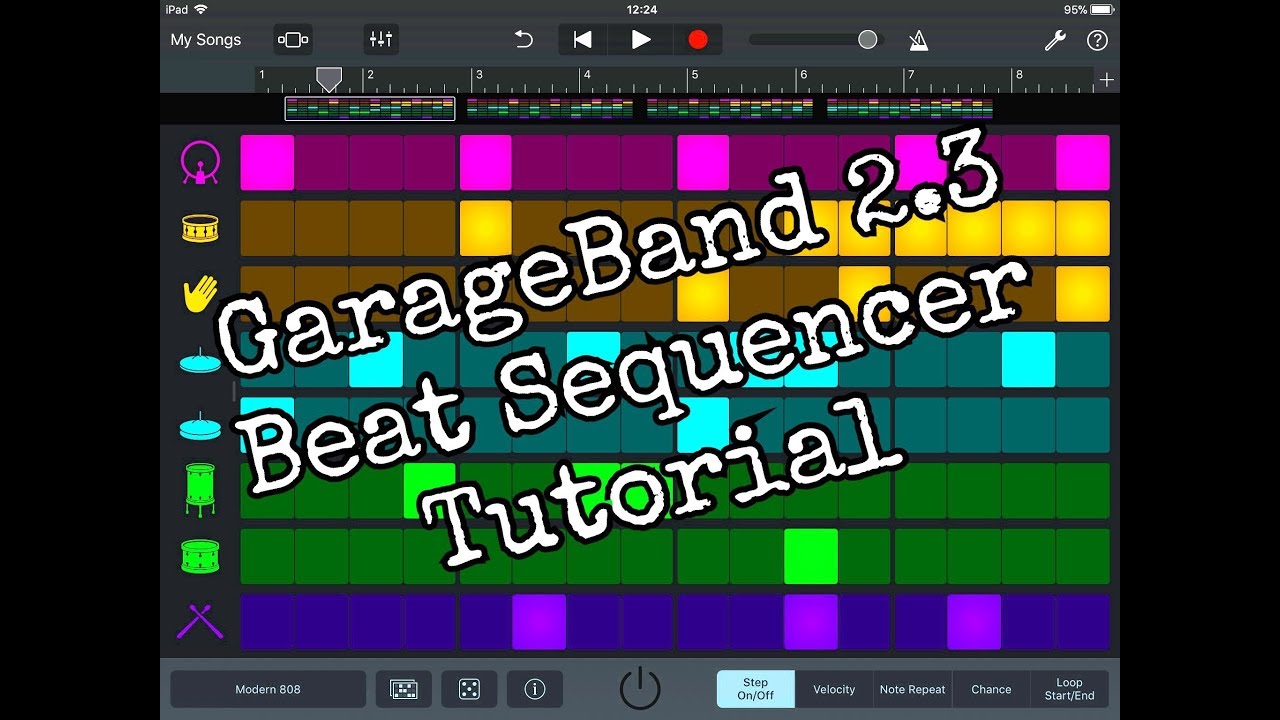Toggle last step of bottom green tom row

click(x=1083, y=556)
